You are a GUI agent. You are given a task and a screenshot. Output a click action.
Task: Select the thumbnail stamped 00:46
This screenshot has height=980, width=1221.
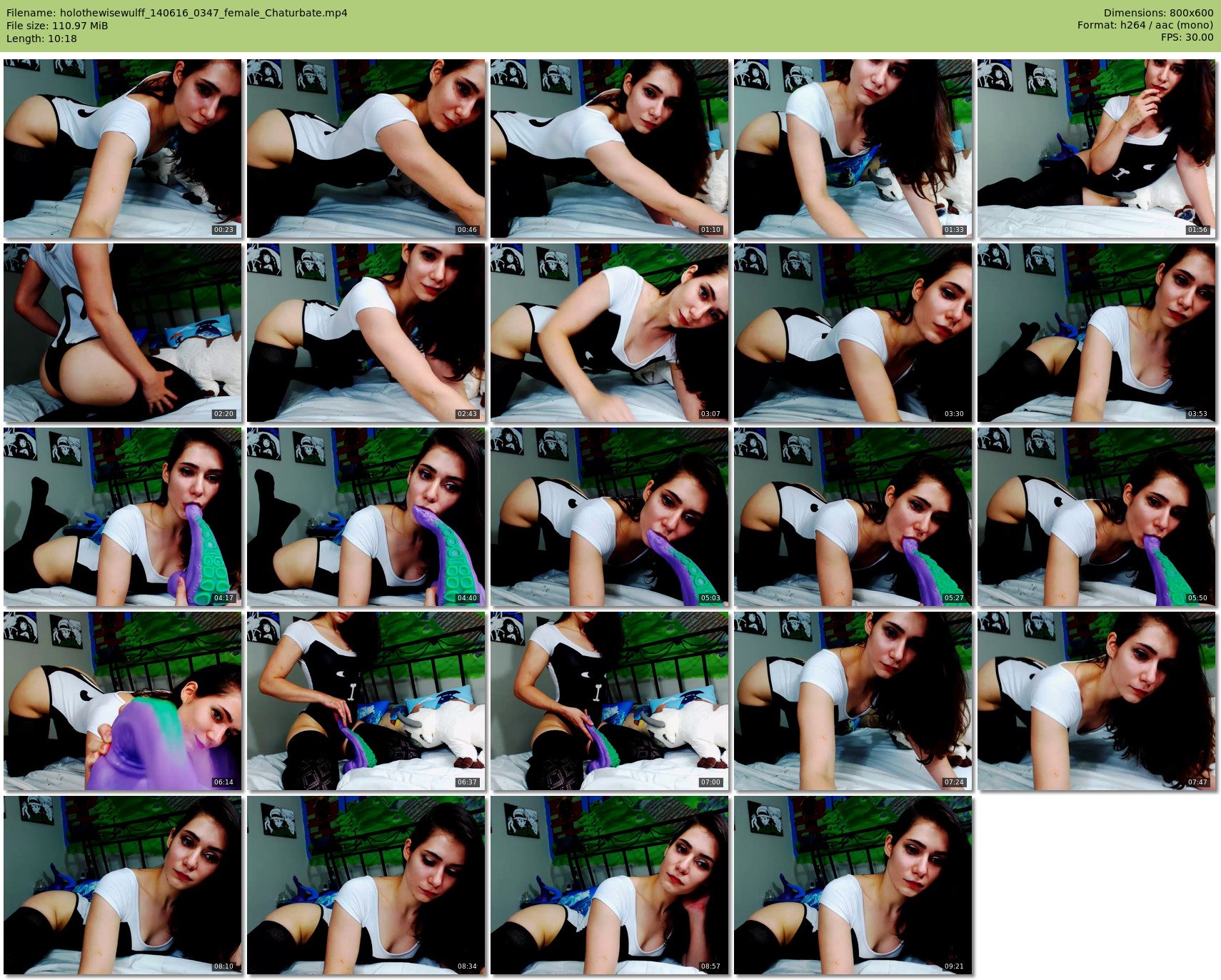click(366, 148)
